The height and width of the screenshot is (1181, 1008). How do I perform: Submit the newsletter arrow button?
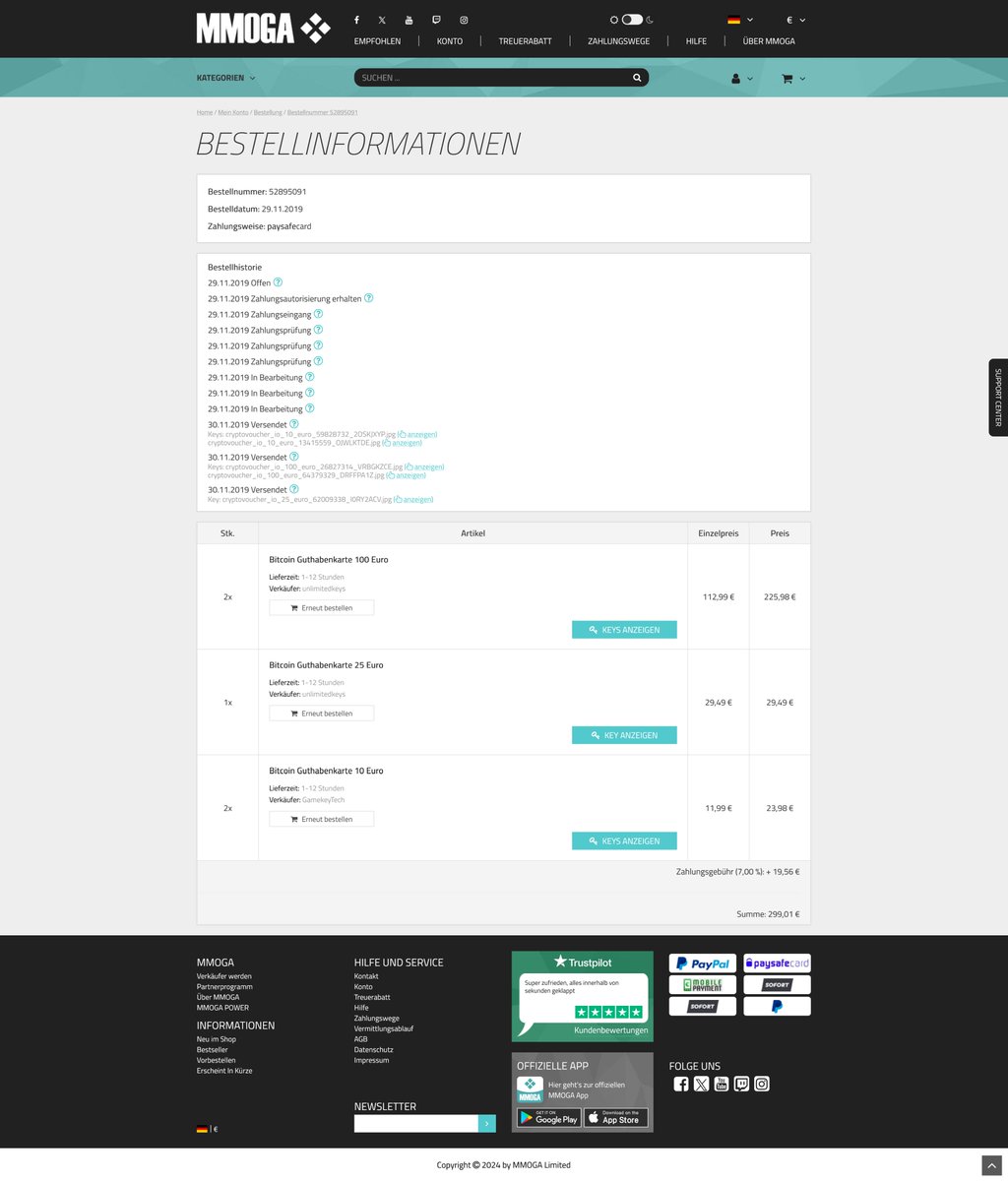pyautogui.click(x=487, y=1124)
